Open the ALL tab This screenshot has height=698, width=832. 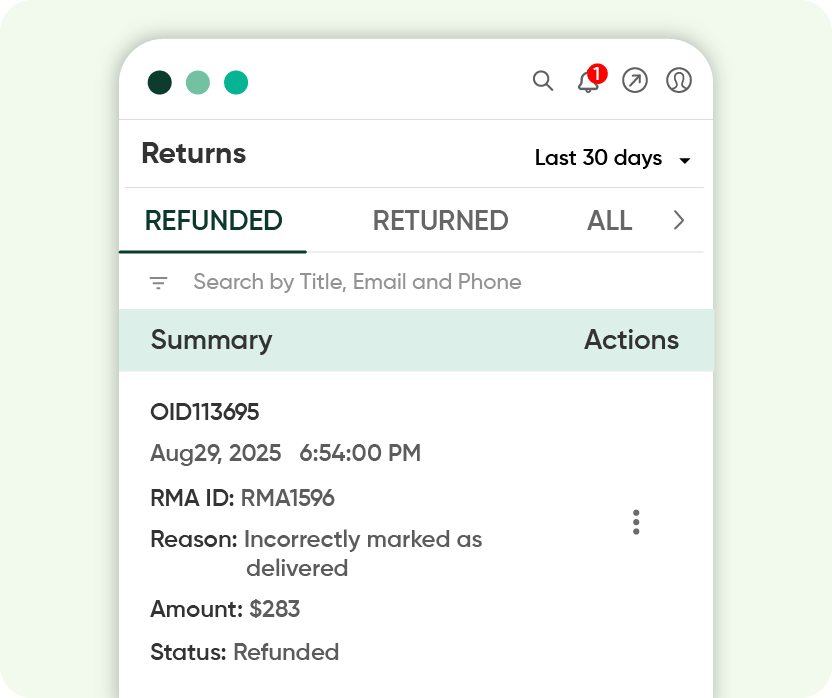pyautogui.click(x=609, y=220)
